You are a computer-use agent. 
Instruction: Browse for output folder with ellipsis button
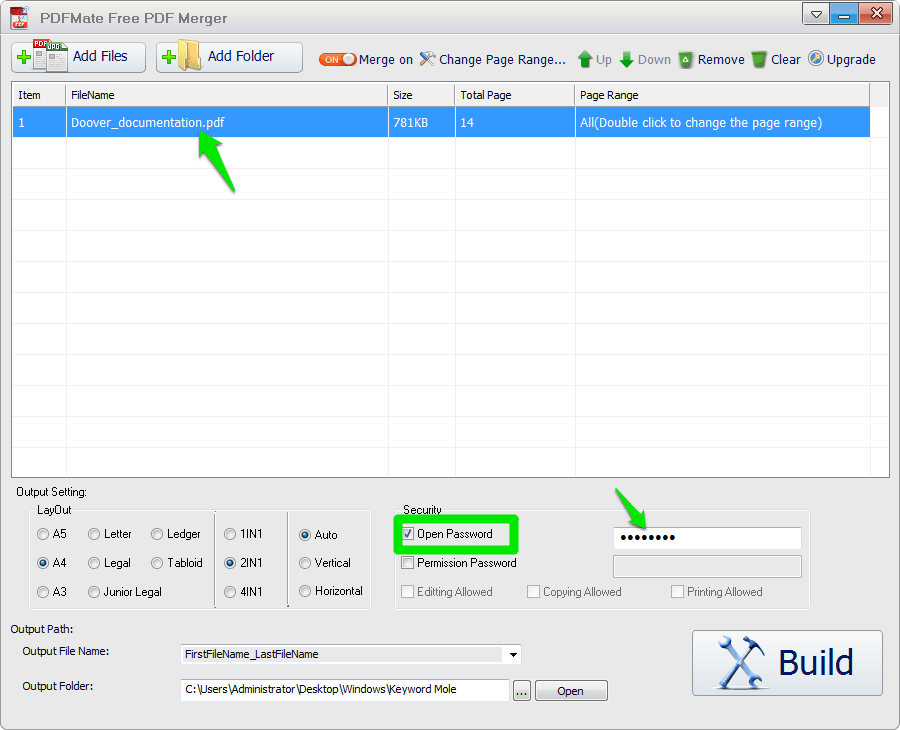coord(522,691)
